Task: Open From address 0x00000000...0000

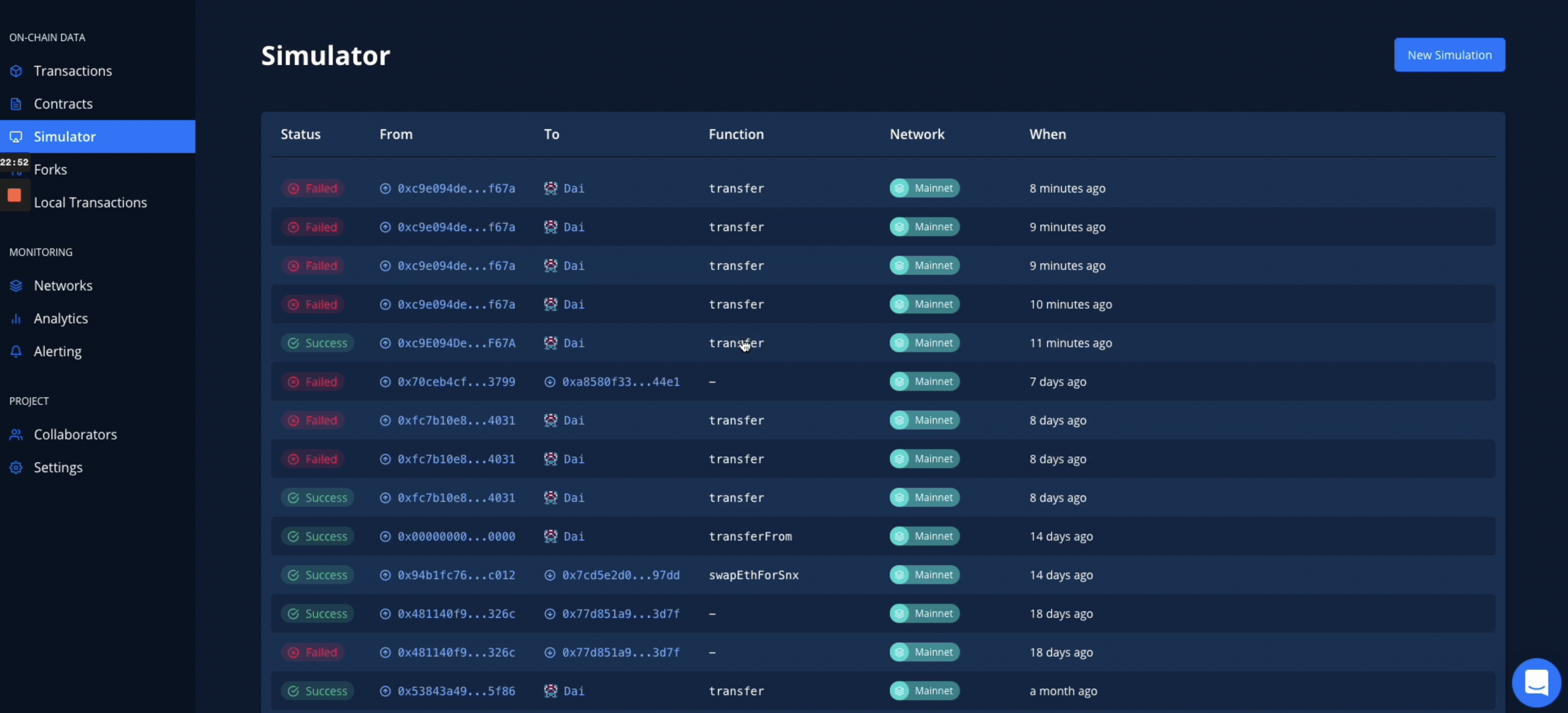Action: [456, 536]
